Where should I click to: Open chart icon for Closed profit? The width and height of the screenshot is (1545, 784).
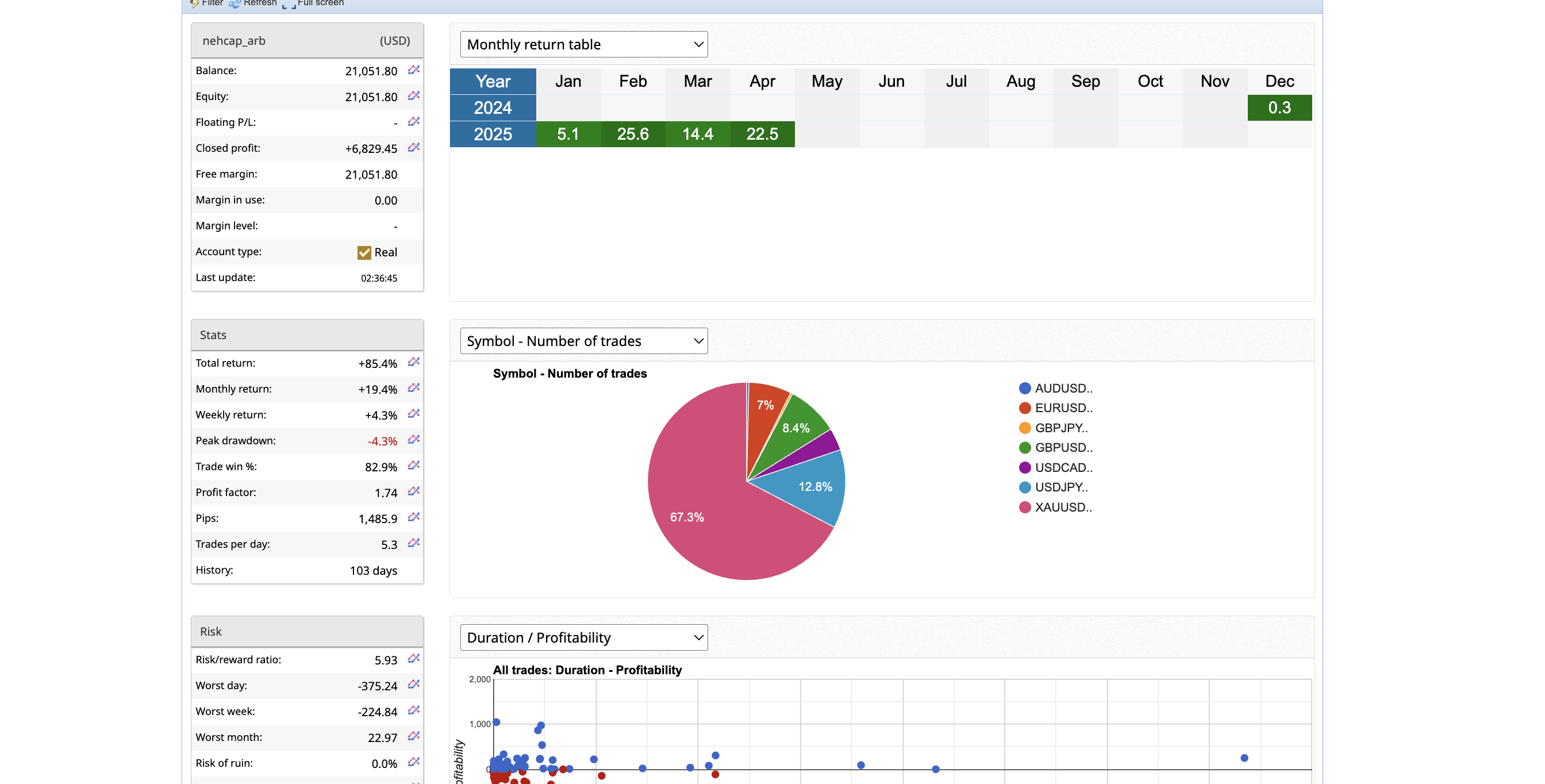point(413,148)
